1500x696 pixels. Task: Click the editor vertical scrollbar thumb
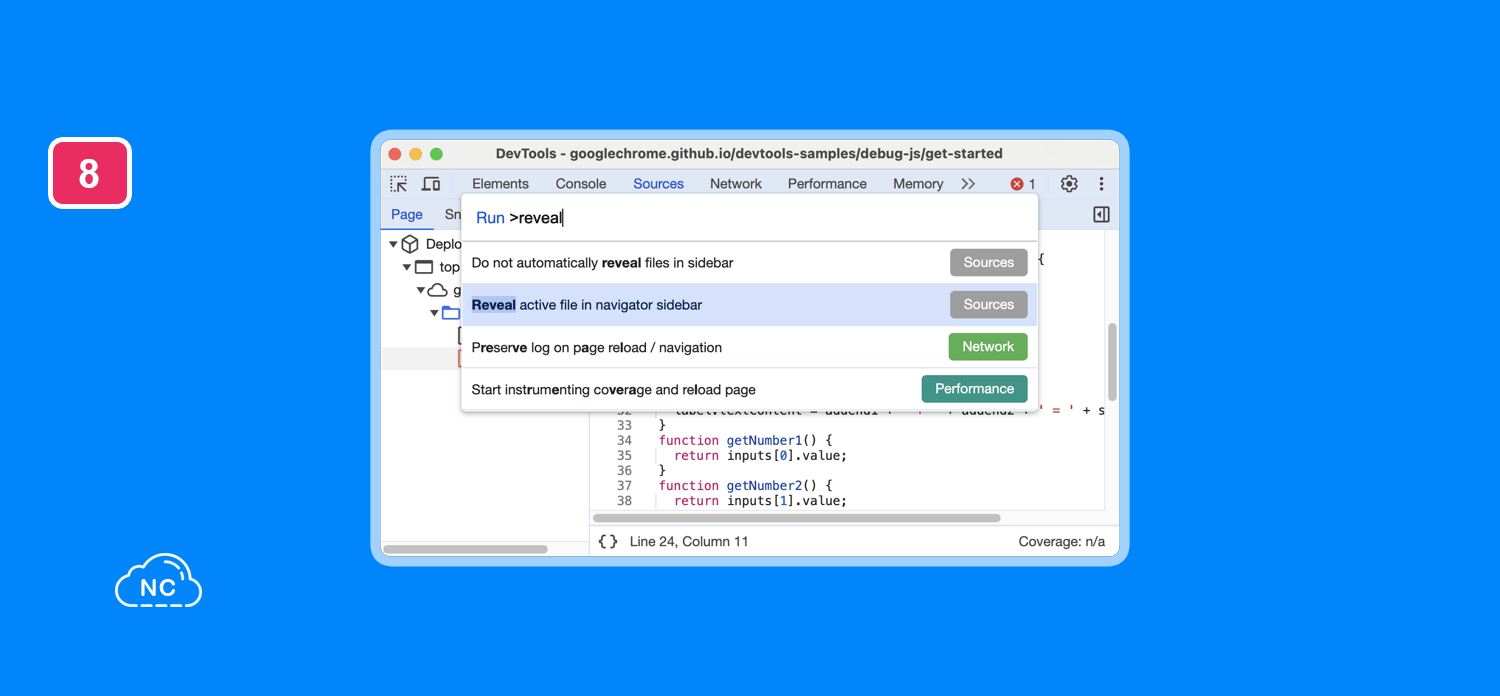point(1112,362)
